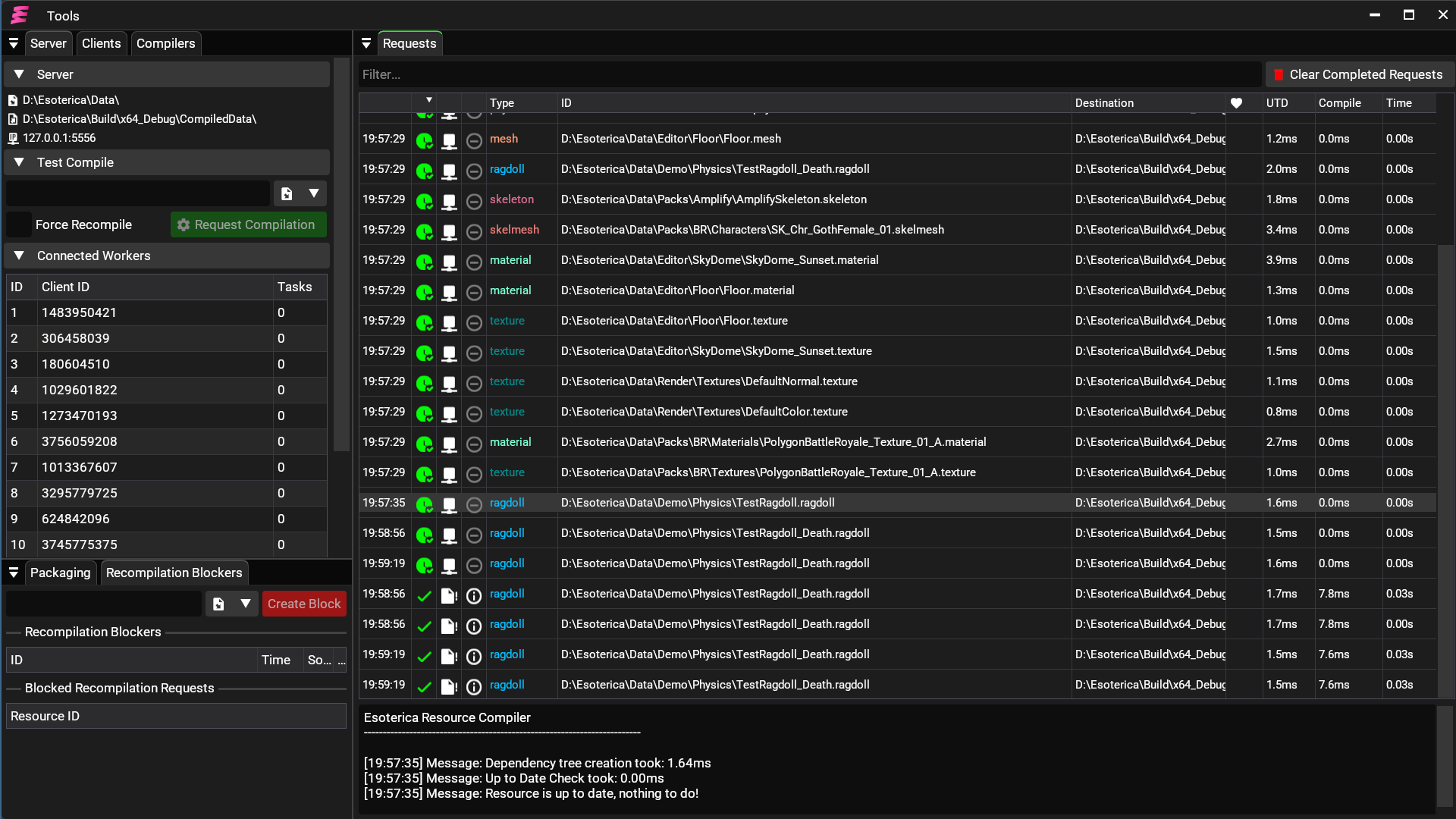Click the green checkmark in the 19:58:56 0.00s ragdoll row
The height and width of the screenshot is (819, 1456).
(425, 626)
